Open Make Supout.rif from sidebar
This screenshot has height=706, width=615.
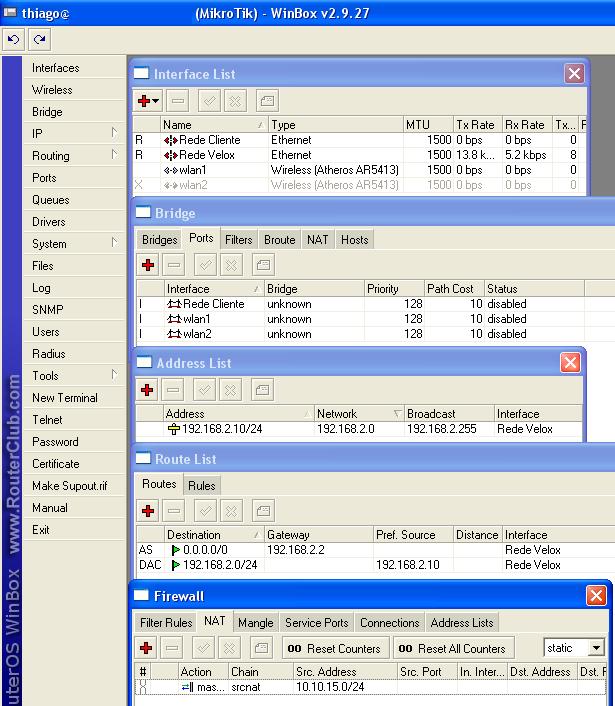click(x=74, y=486)
